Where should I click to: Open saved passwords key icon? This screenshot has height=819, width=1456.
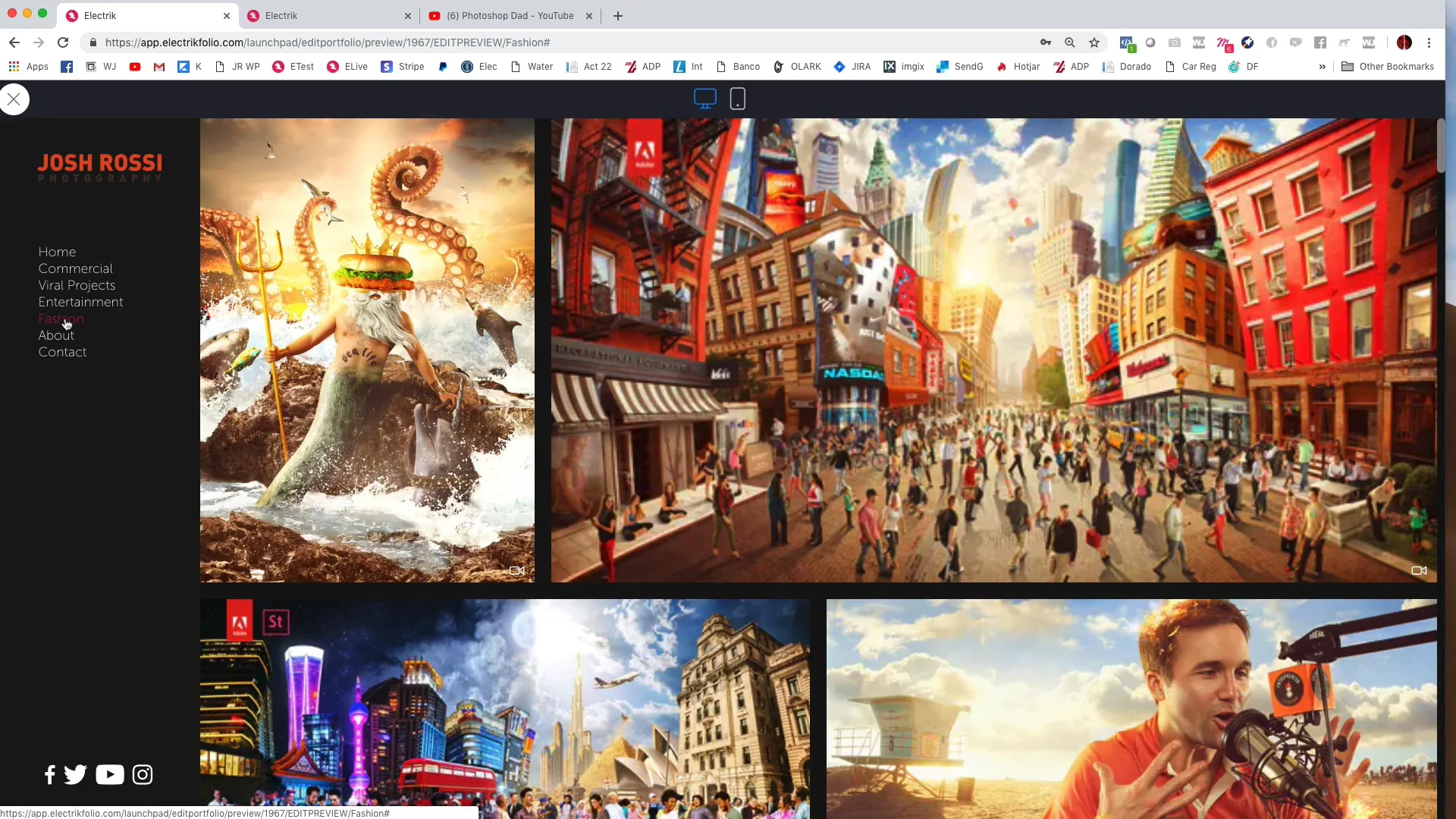pos(1046,42)
